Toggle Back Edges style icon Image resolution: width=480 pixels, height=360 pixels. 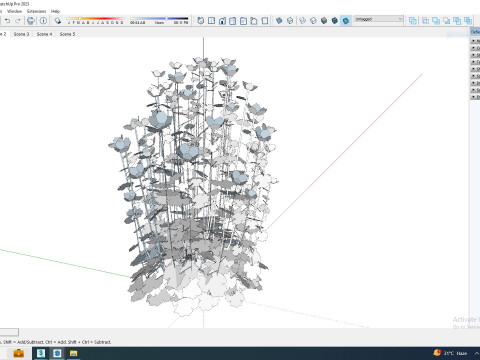(290, 21)
